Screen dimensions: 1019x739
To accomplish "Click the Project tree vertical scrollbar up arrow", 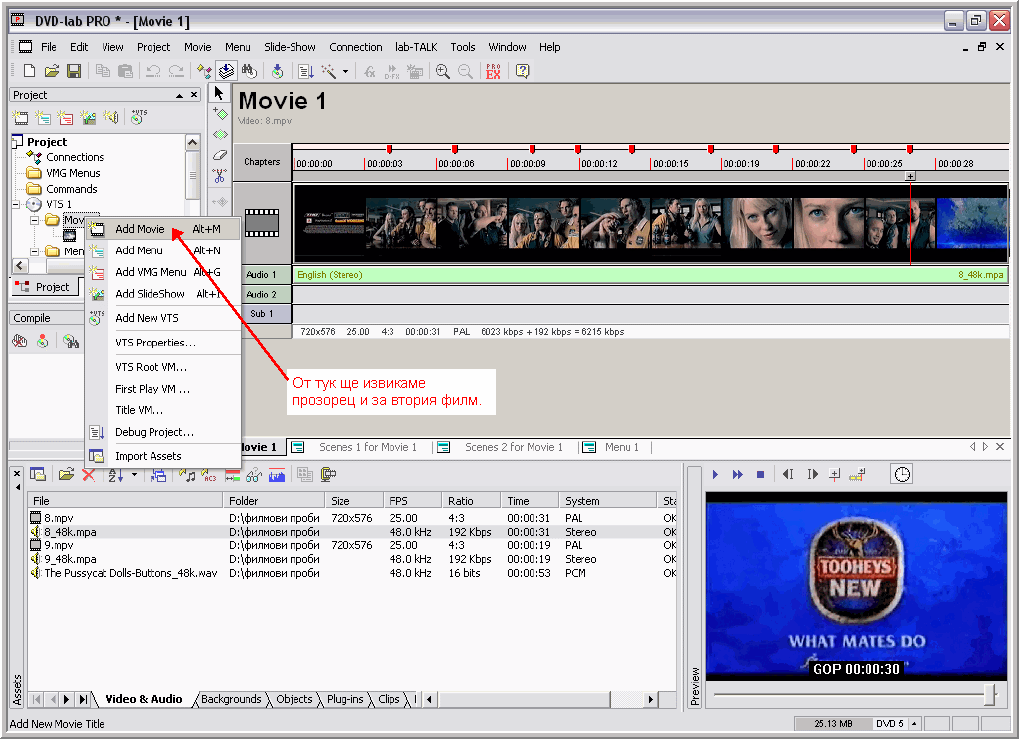I will coord(192,142).
